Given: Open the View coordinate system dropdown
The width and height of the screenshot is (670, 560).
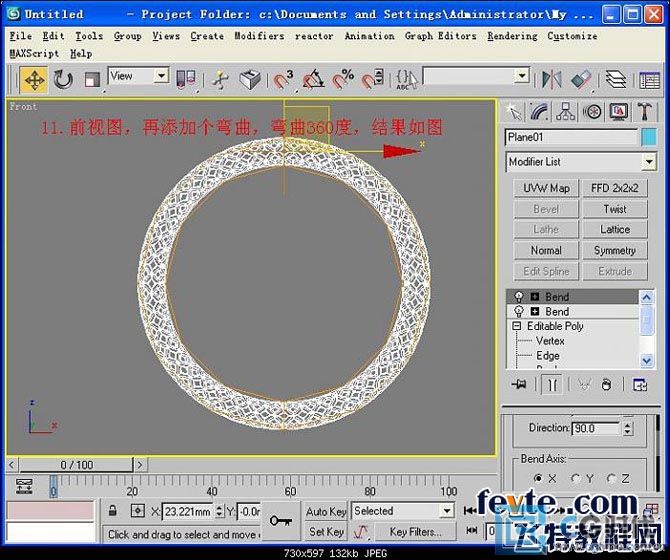Looking at the screenshot, I should pyautogui.click(x=162, y=76).
